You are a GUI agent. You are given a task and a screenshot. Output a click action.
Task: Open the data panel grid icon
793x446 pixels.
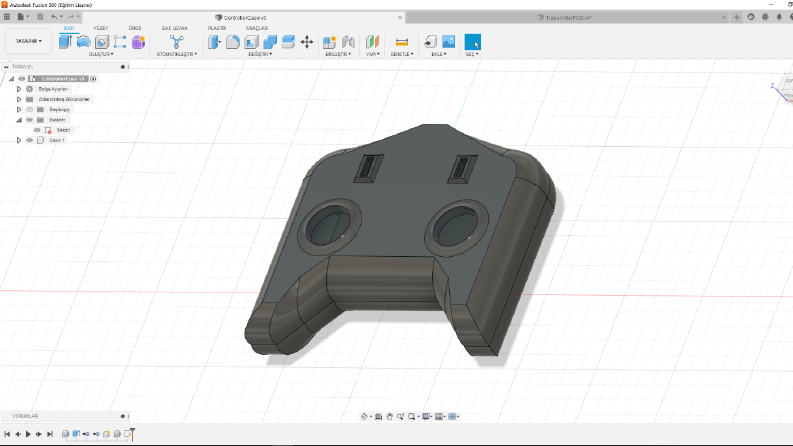tap(7, 17)
